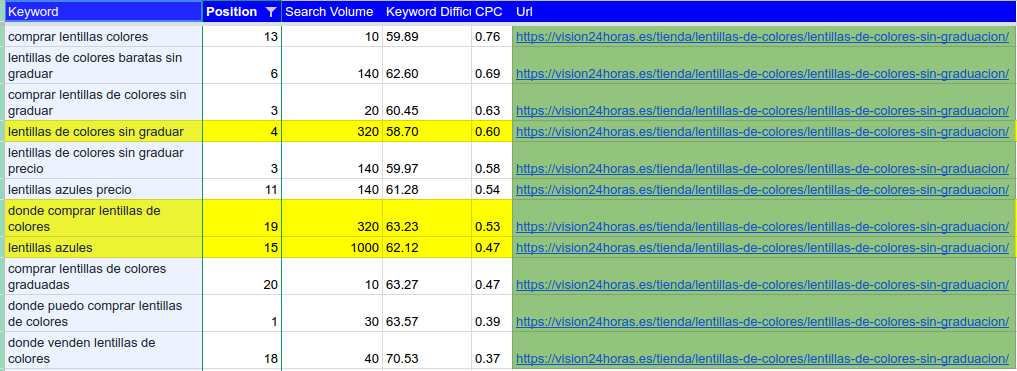This screenshot has height=371, width=1017.
Task: Select keyword cell 'lentillas de colores baratas sin graduar'
Action: [104, 66]
